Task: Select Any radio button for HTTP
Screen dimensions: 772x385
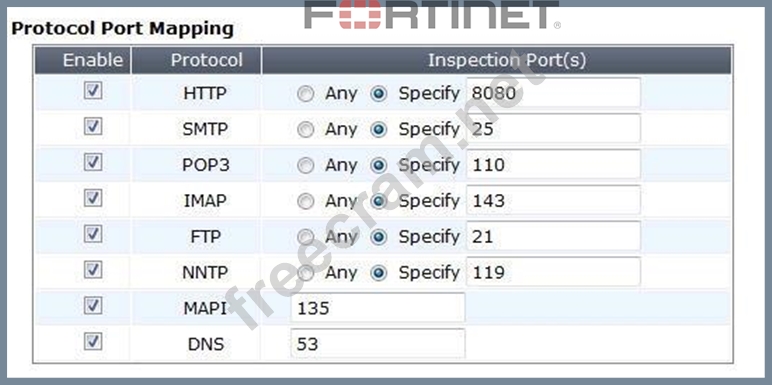Action: (x=306, y=94)
